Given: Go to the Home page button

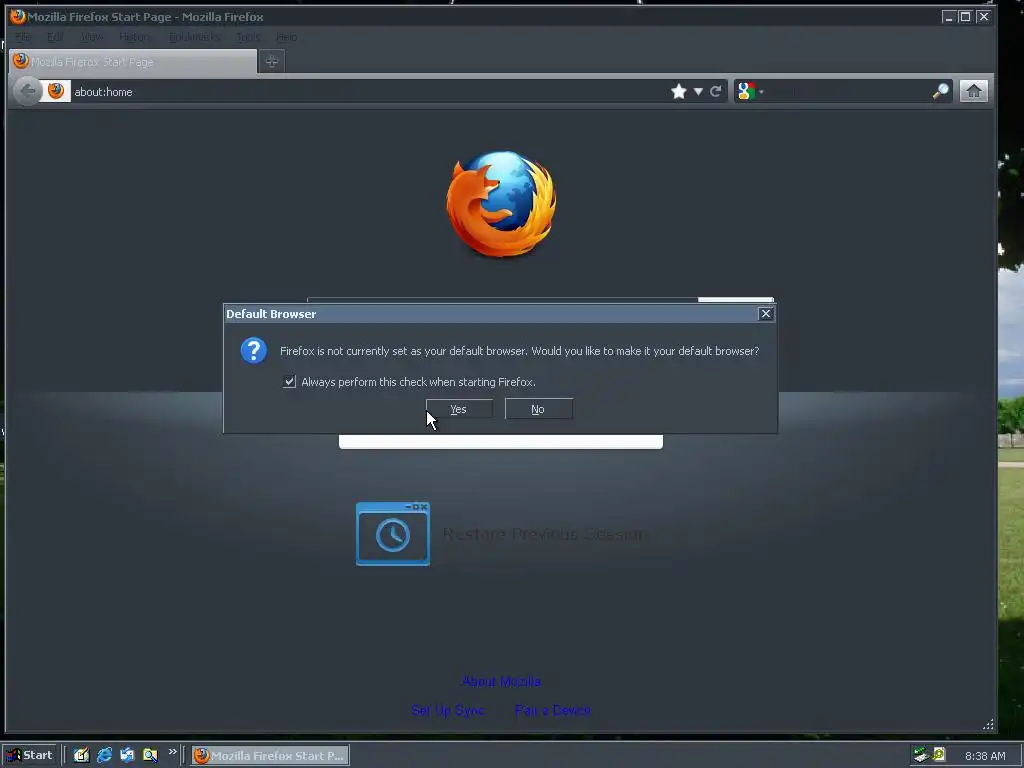Looking at the screenshot, I should 974,91.
